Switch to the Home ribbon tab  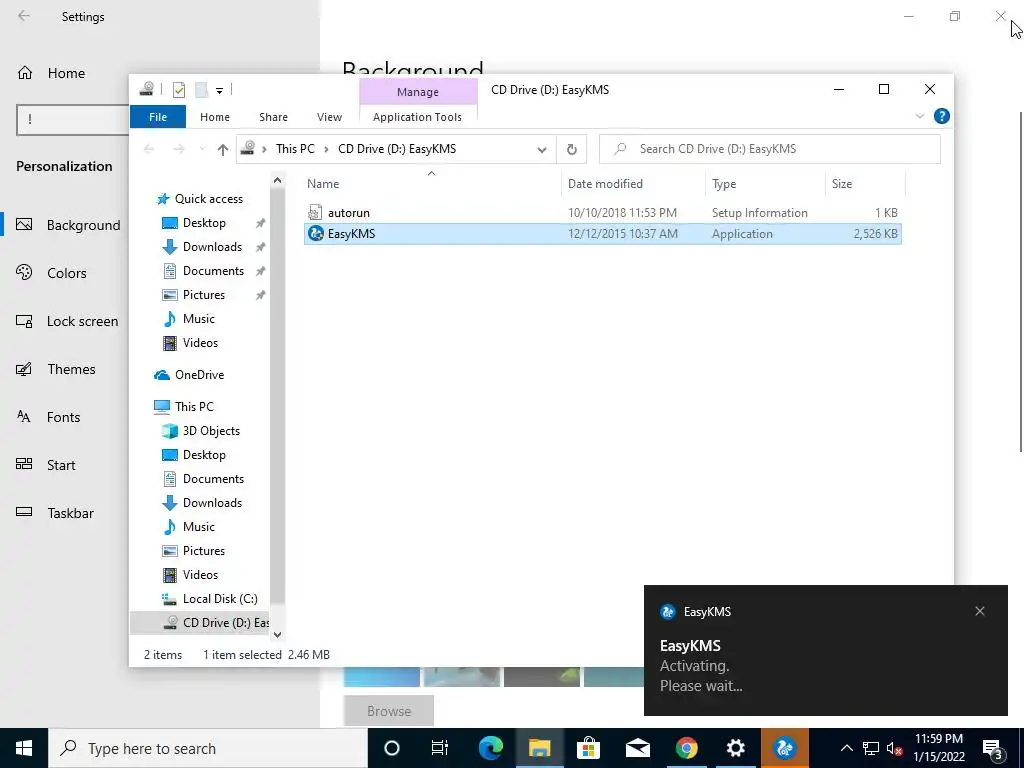215,117
